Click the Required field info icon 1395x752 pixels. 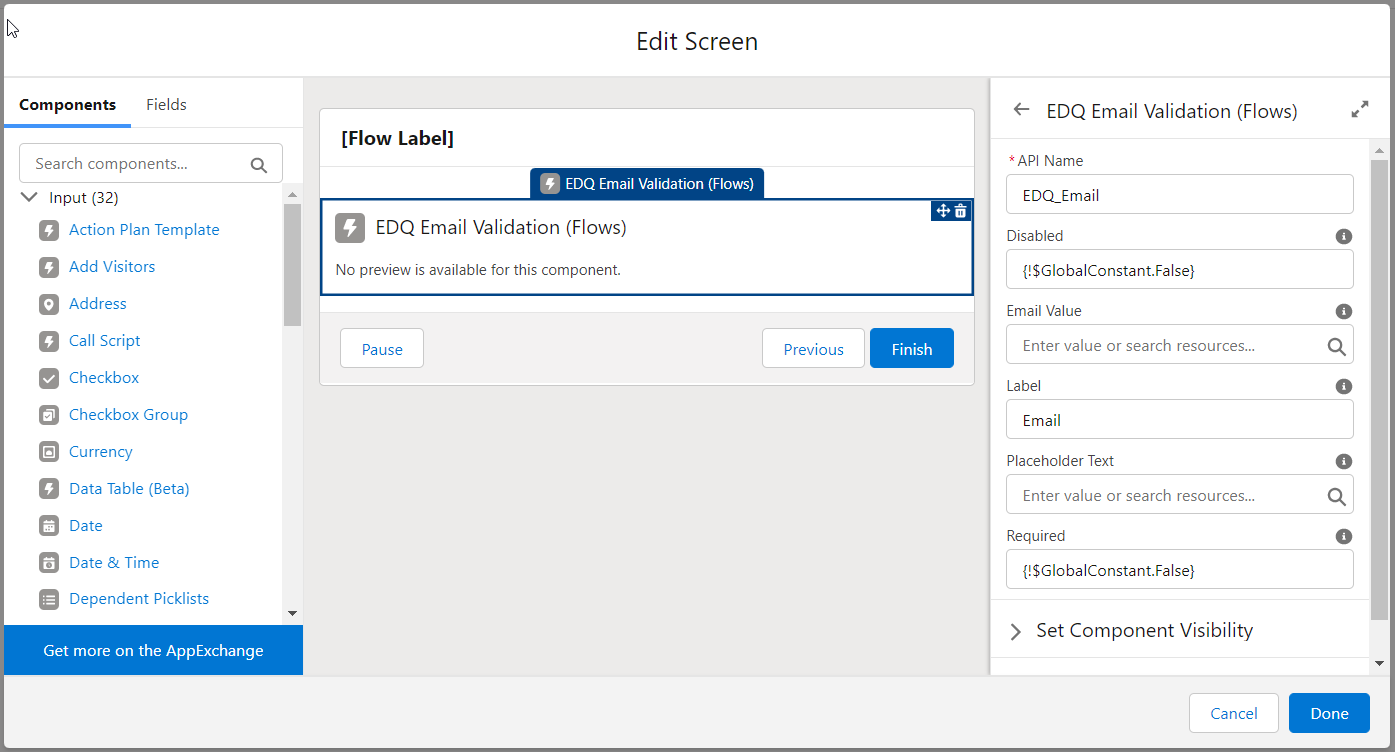1344,536
